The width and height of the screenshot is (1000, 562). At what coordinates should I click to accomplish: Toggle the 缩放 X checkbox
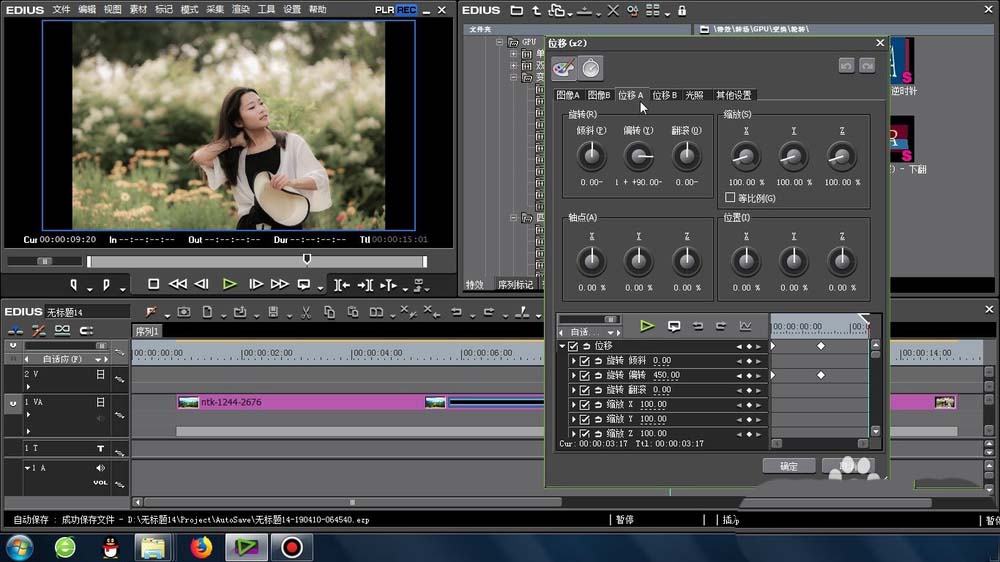[584, 404]
